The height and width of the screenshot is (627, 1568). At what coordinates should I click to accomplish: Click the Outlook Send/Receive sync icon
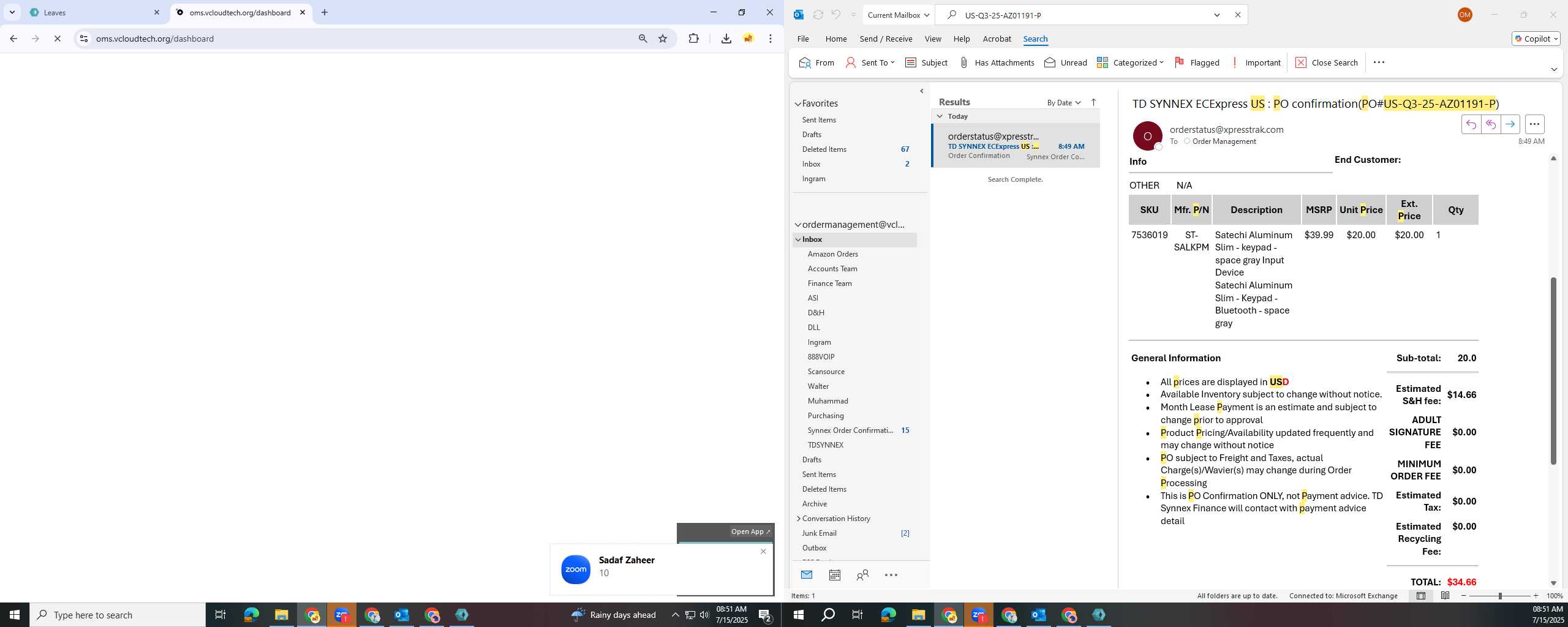point(818,15)
